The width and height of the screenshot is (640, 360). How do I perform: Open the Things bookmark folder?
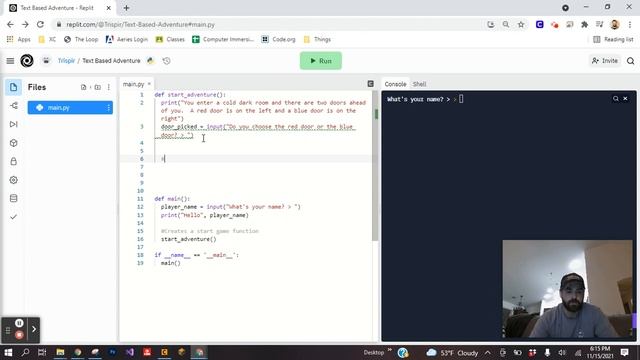click(317, 40)
